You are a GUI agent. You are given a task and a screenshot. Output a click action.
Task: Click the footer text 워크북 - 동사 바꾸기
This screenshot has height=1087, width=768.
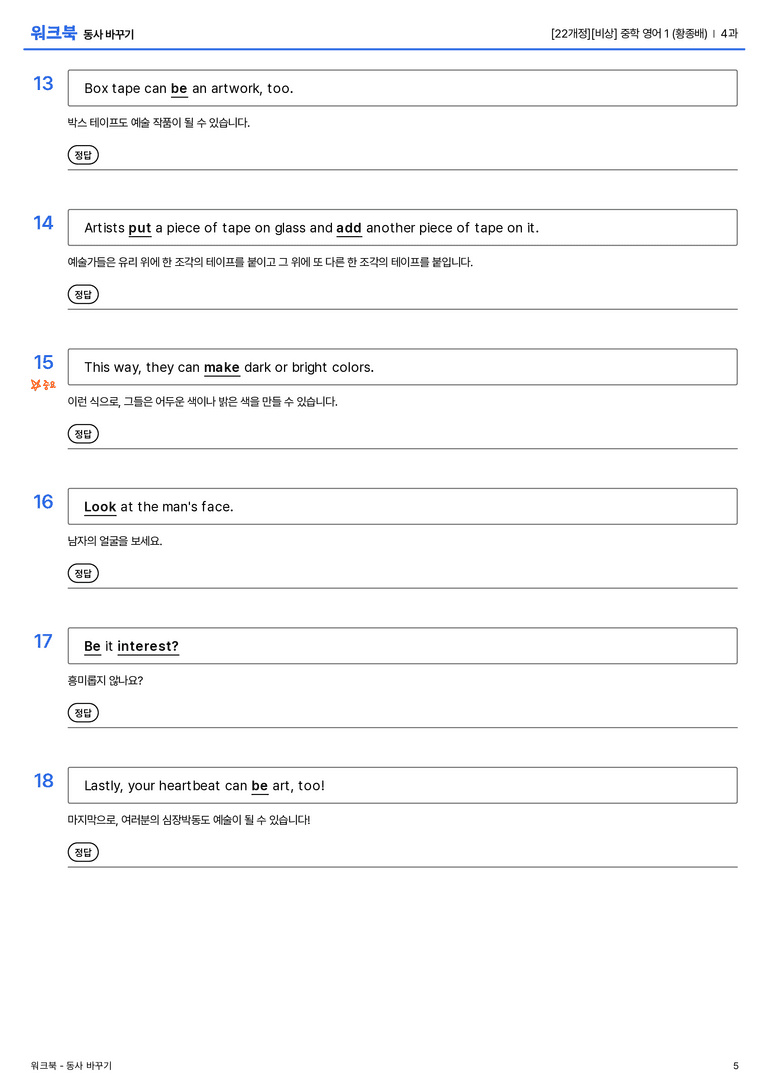point(71,1066)
